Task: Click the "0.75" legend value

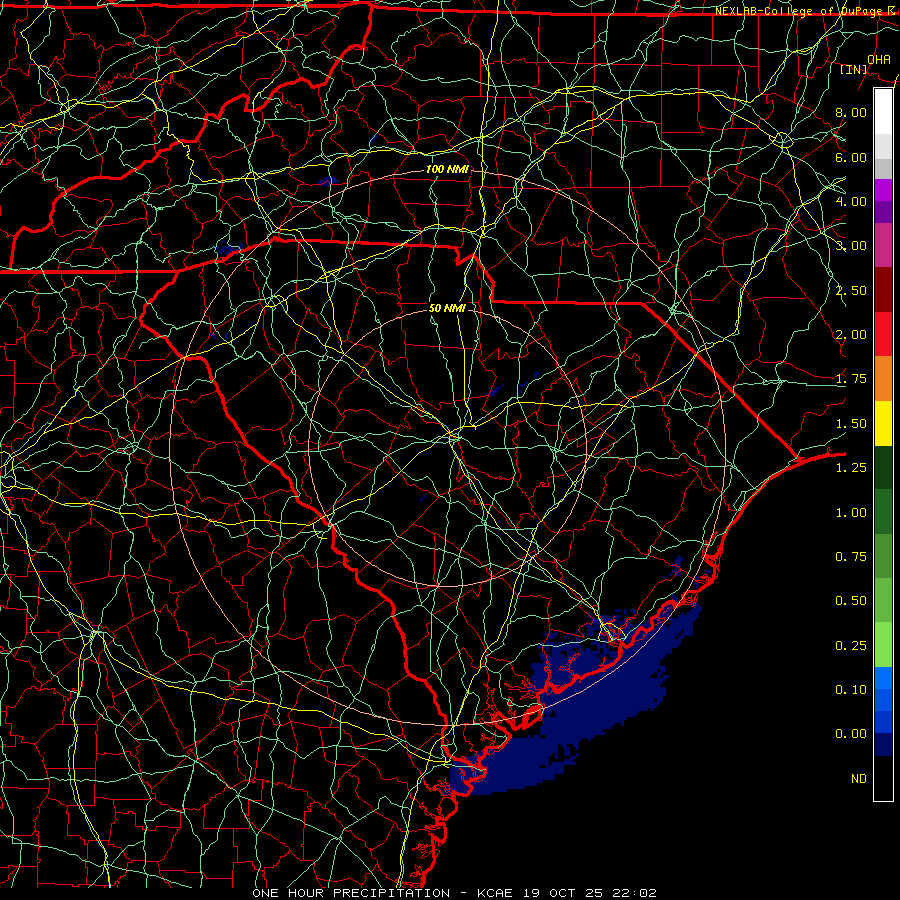Action: [x=851, y=557]
